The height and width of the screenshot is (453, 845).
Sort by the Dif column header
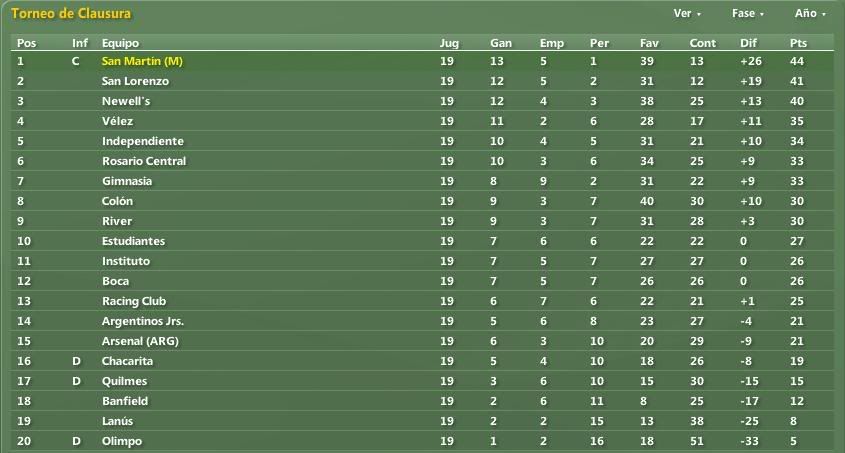point(748,43)
